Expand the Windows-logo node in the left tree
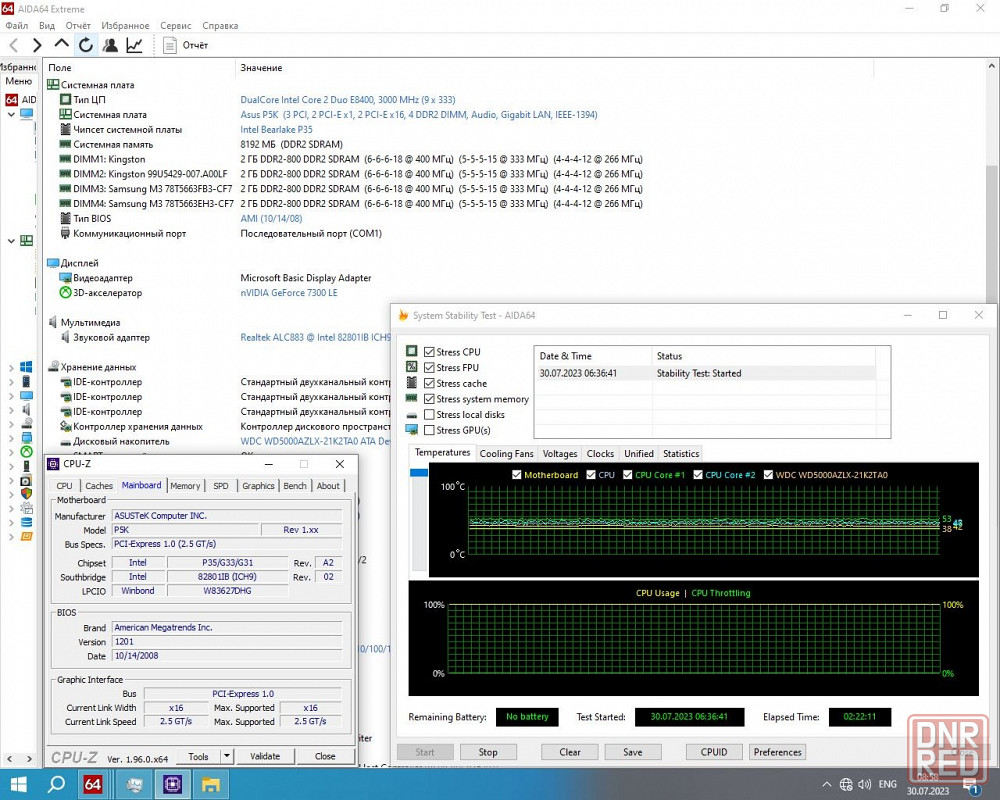 point(11,367)
